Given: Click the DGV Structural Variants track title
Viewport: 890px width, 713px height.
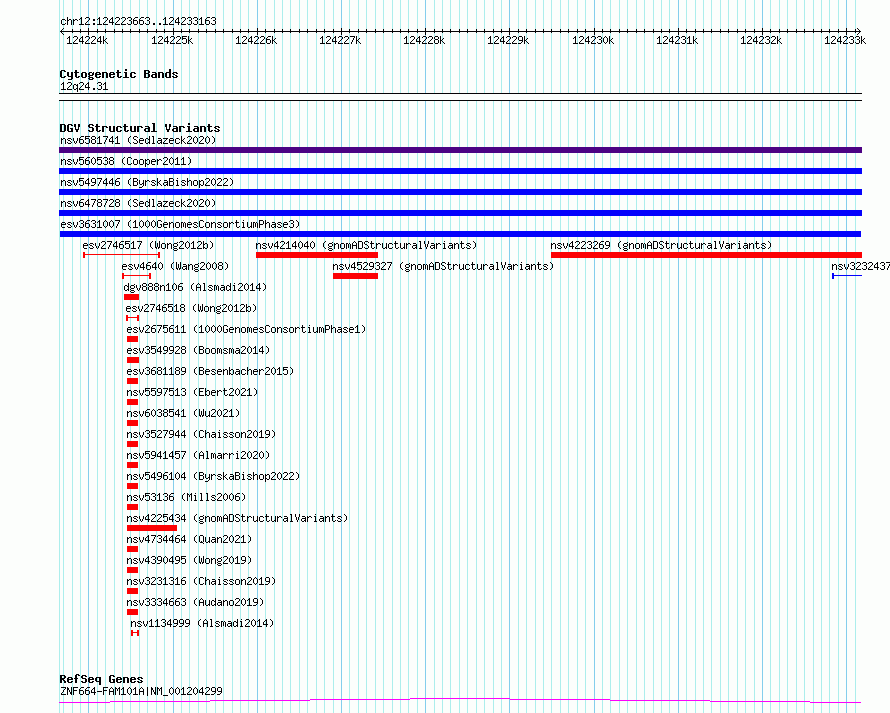Looking at the screenshot, I should (140, 128).
